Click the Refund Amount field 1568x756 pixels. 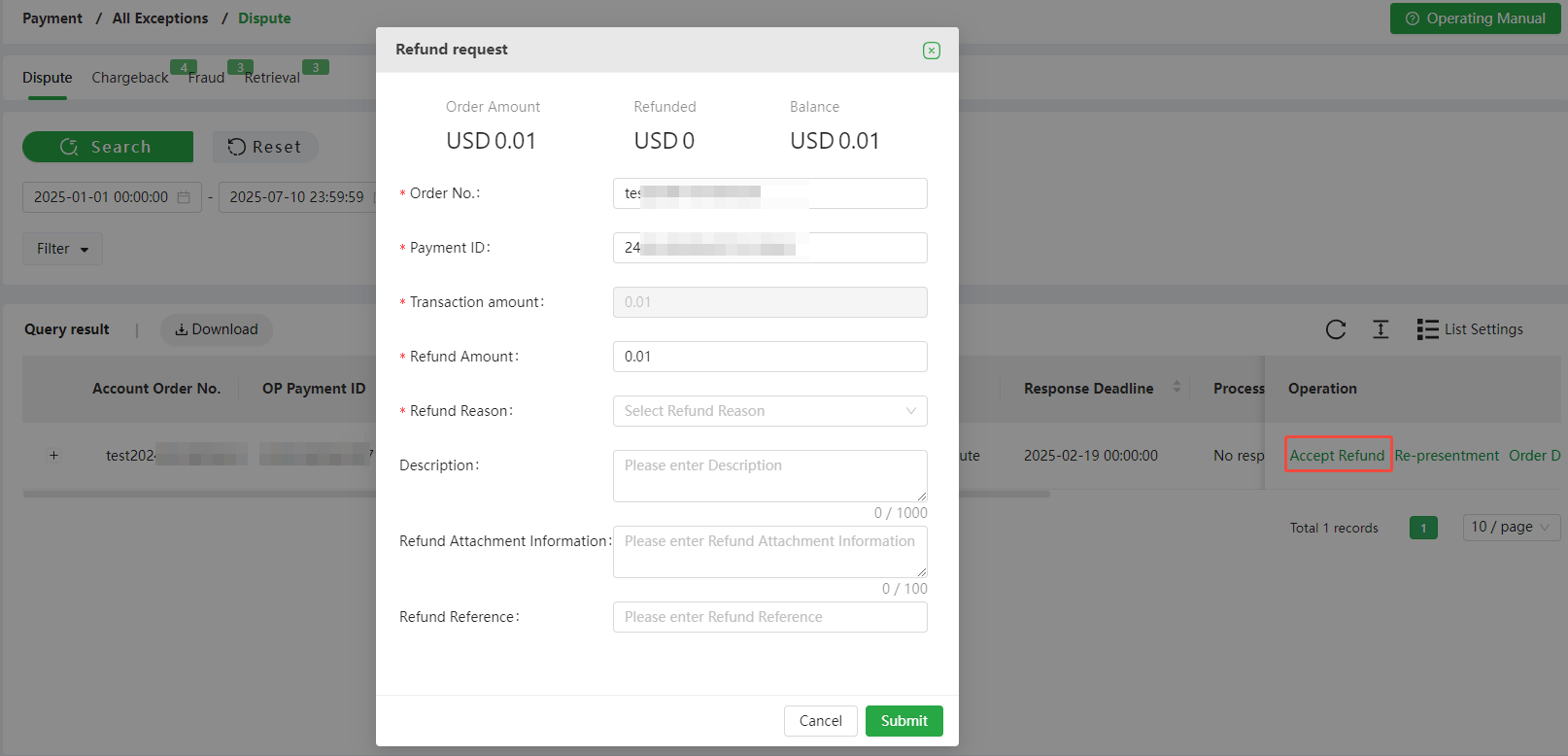tap(769, 357)
